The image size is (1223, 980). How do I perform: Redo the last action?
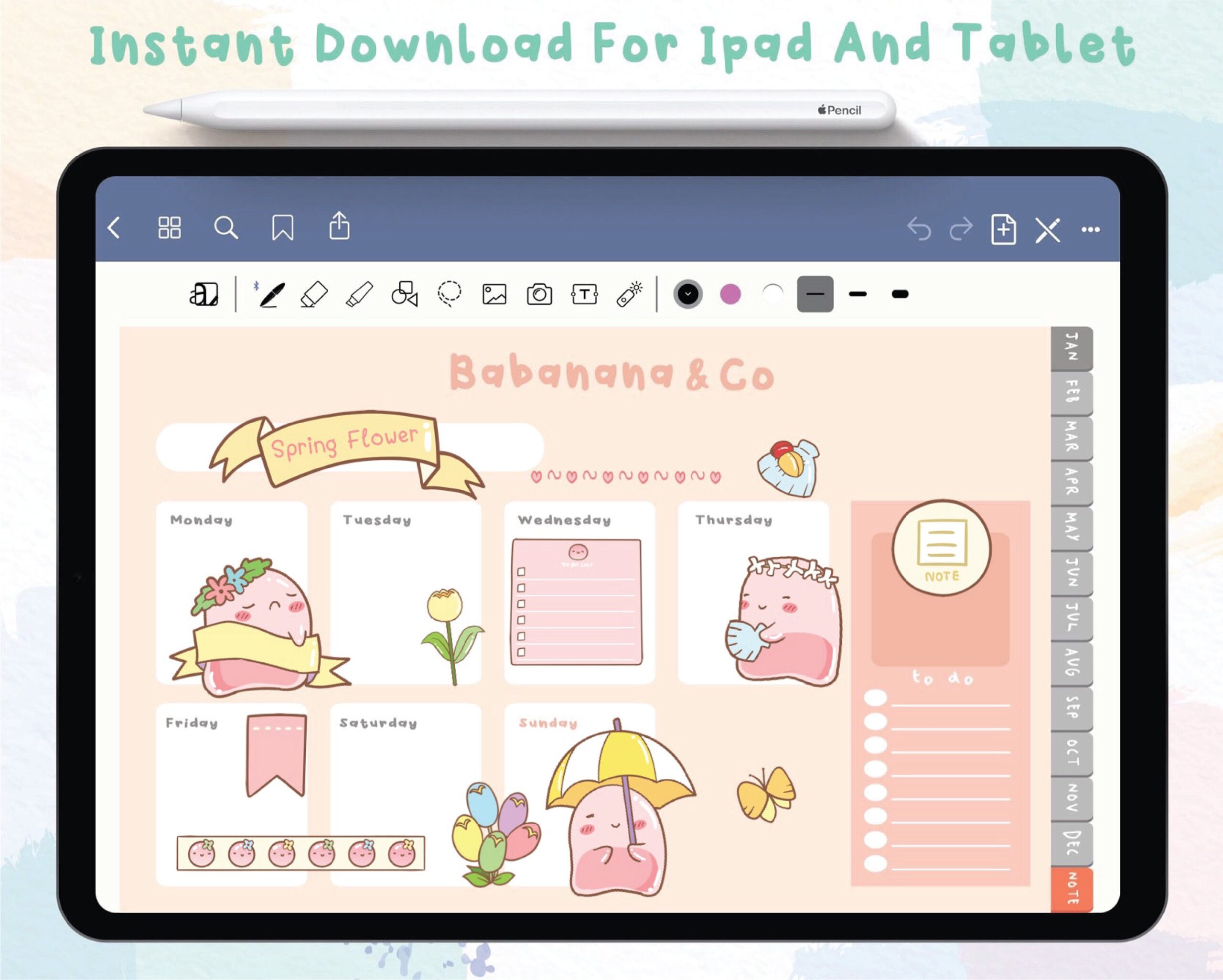[x=962, y=229]
